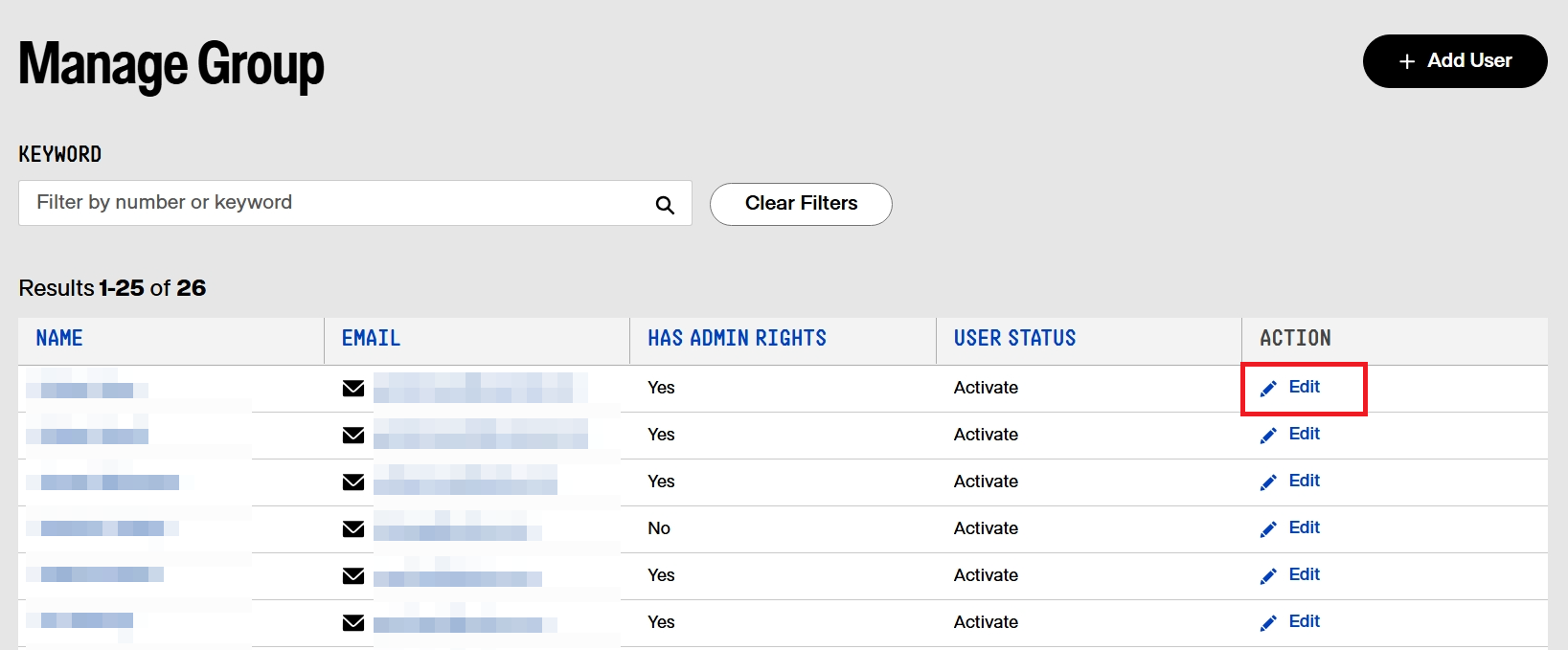Screen dimensions: 1568x650
Task: Click "Activate" status in the first row
Action: point(986,388)
